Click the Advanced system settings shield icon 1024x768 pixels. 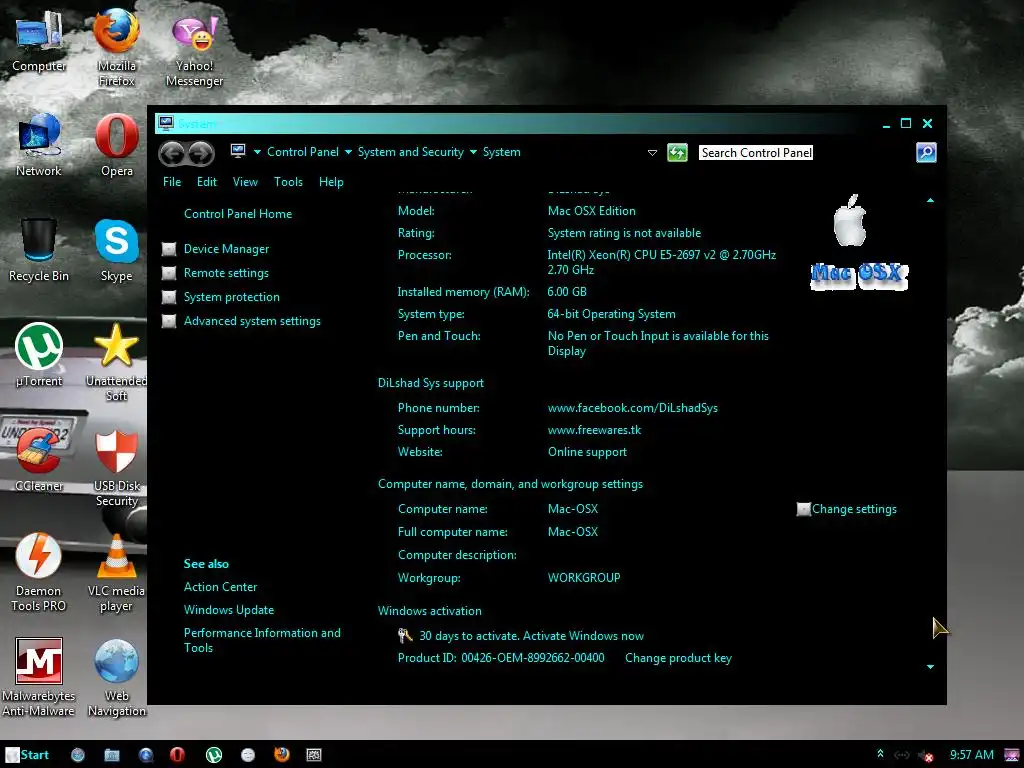click(168, 321)
